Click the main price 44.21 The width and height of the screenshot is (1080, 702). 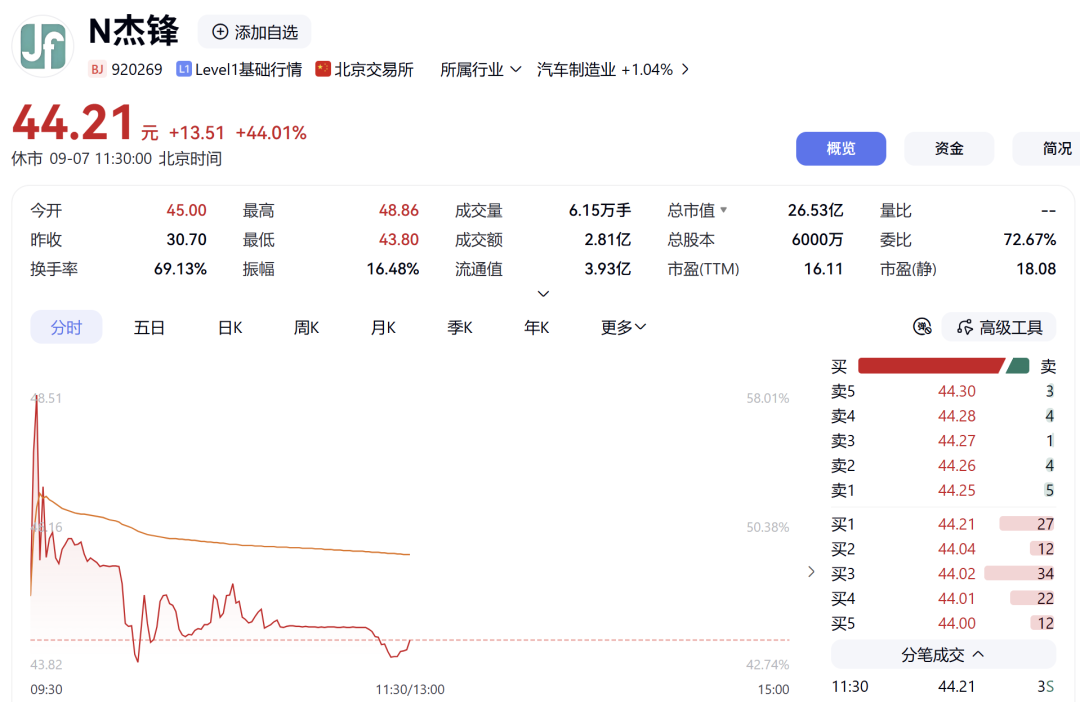pyautogui.click(x=72, y=123)
